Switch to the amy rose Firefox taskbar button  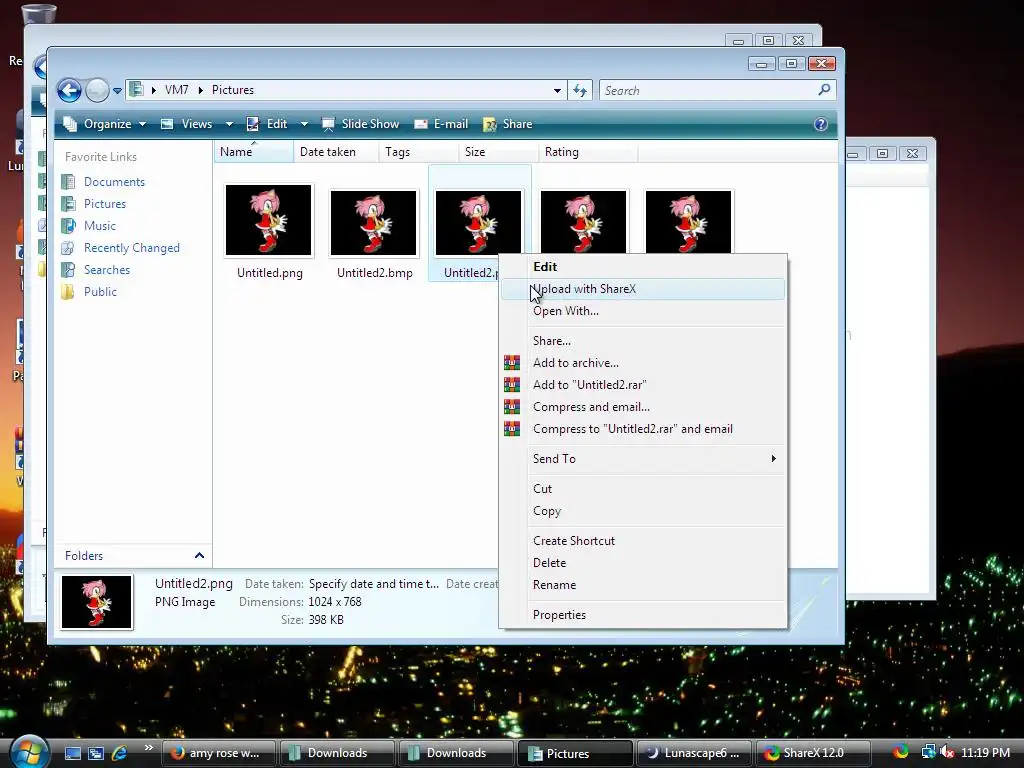pyautogui.click(x=219, y=753)
